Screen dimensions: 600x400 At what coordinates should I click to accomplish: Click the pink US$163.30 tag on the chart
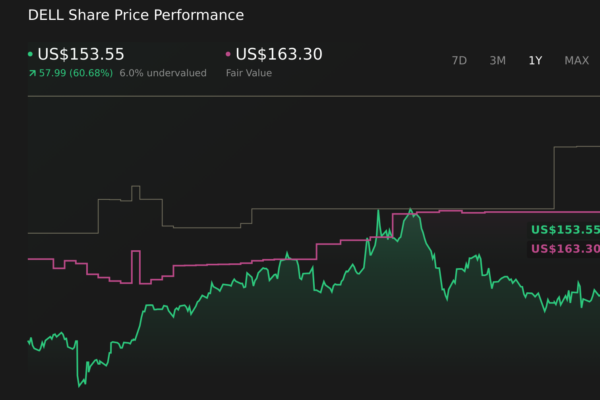pyautogui.click(x=564, y=249)
